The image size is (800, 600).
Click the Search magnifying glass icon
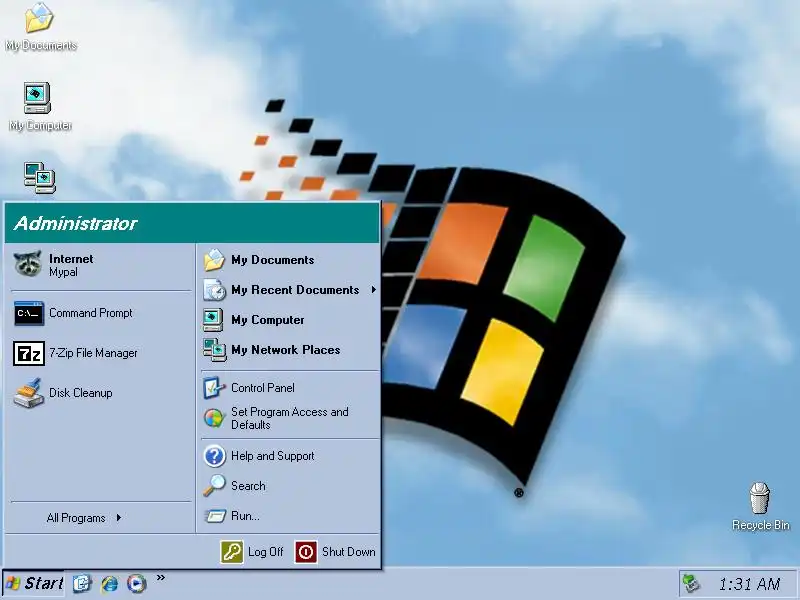click(214, 486)
